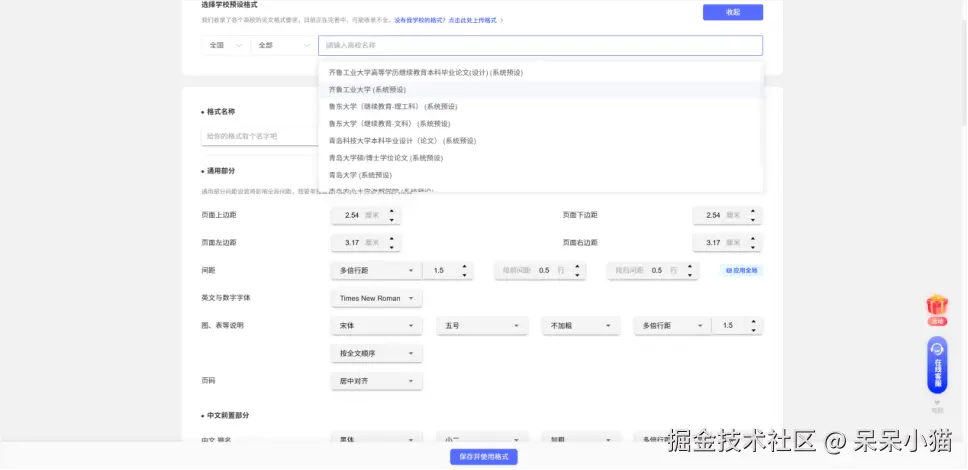Increase 页面右边距 with up arrow
The image size is (968, 470).
[x=753, y=238]
